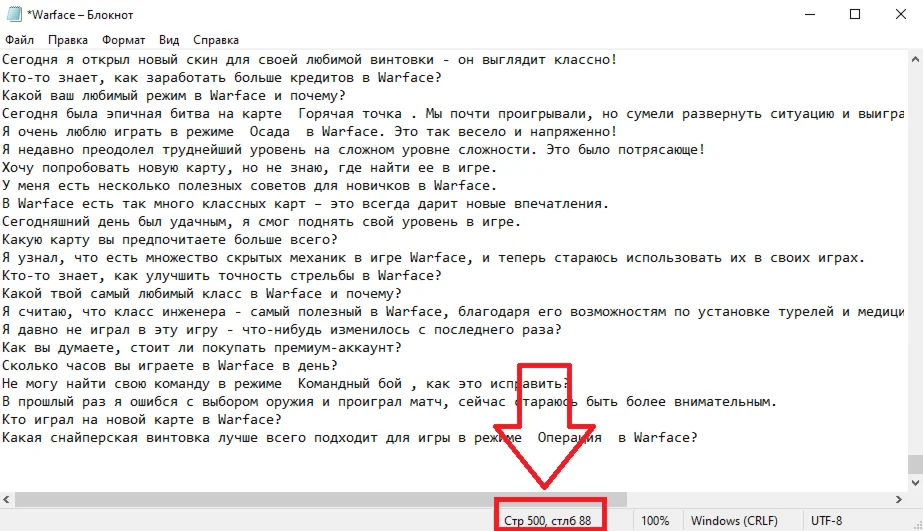
Task: Click the 100% zoom status entry
Action: tap(655, 521)
